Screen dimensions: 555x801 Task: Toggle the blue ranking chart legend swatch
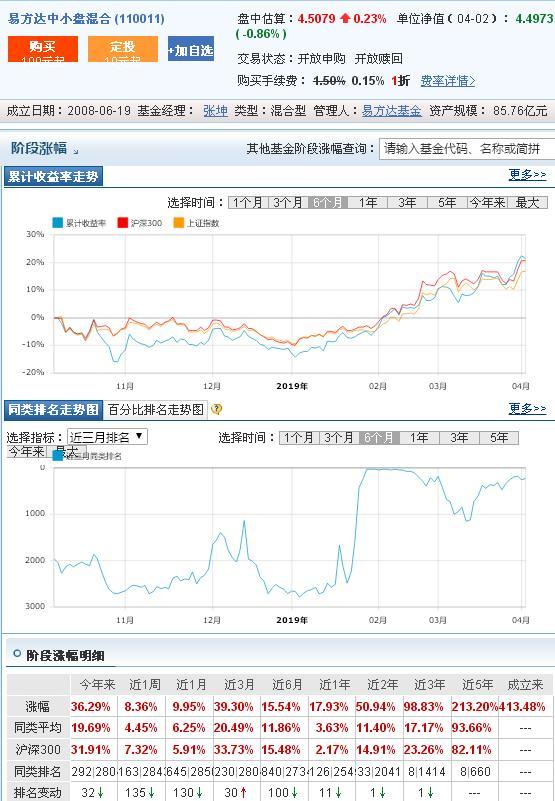(58, 456)
